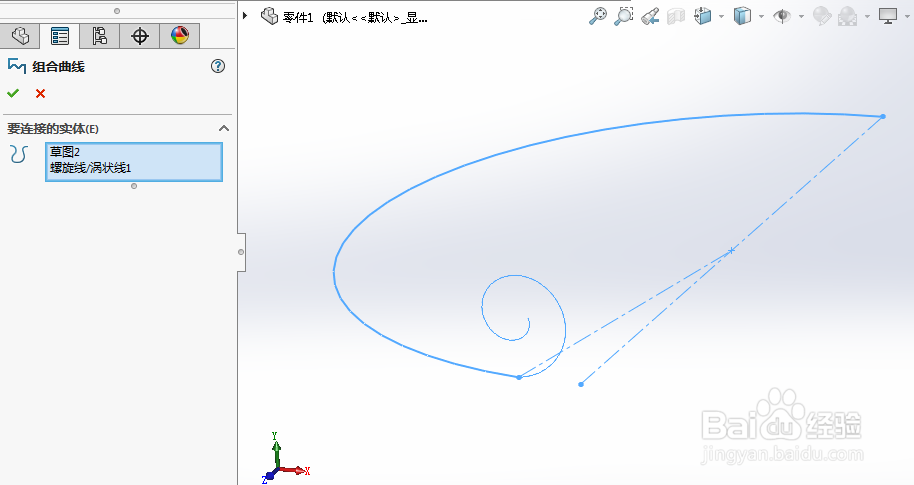Cancel composite curve with red X
The image size is (914, 485).
(40, 93)
